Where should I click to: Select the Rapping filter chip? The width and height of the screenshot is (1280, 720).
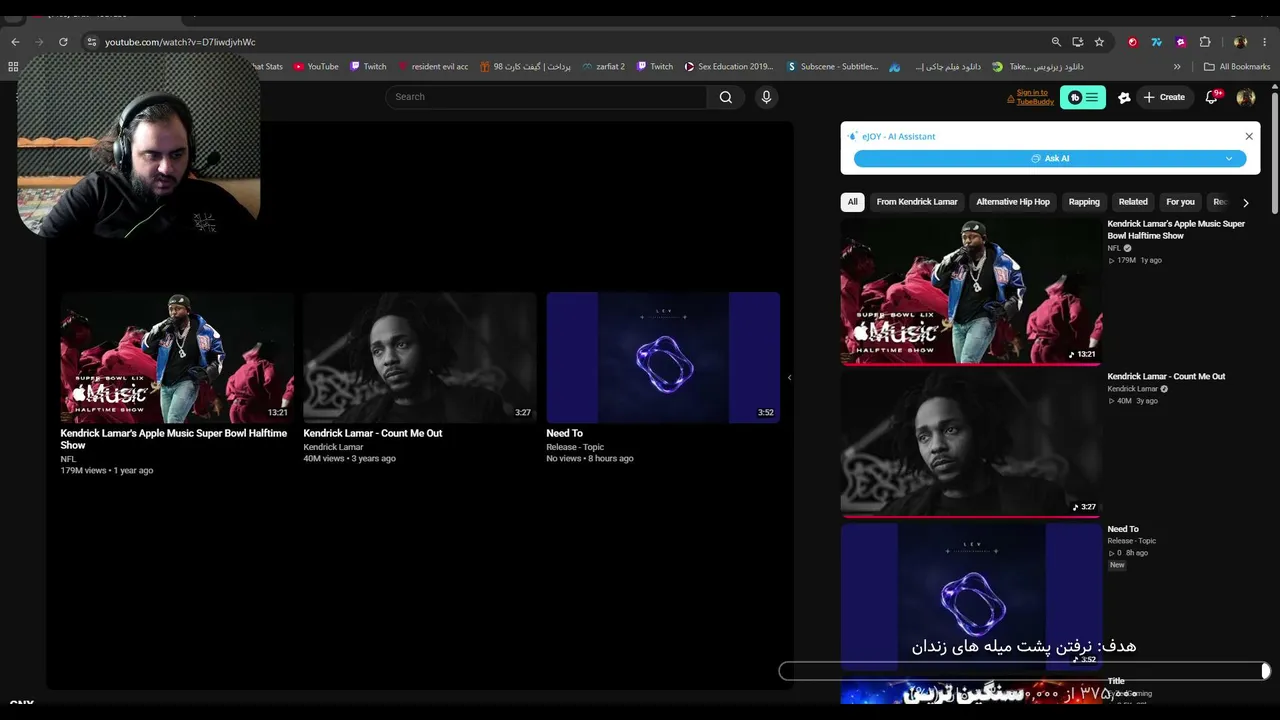[1084, 202]
